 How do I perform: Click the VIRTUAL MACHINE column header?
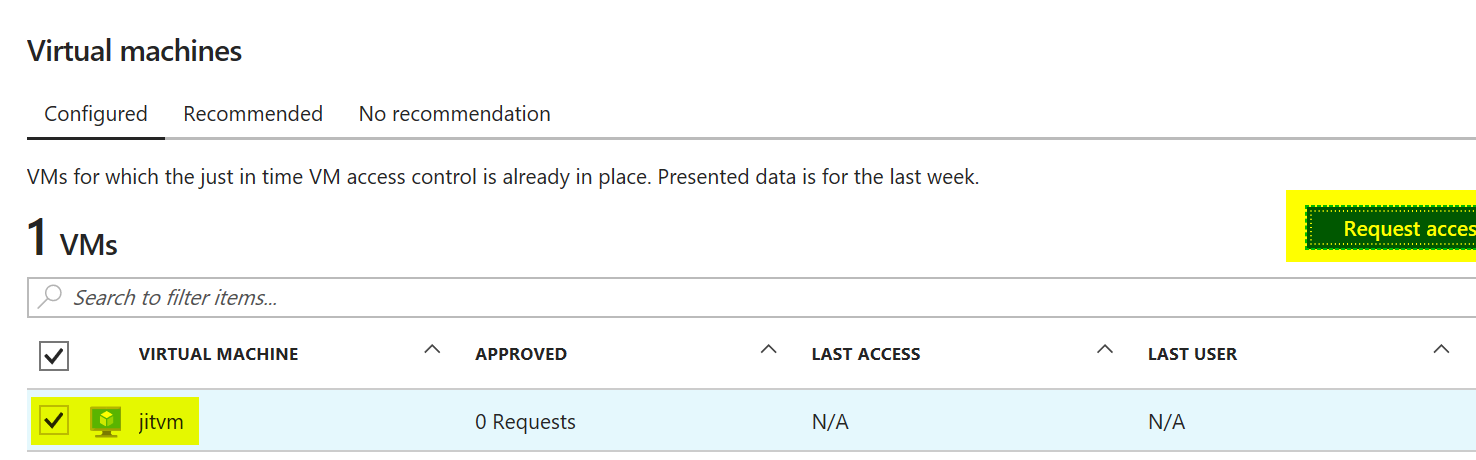click(218, 354)
